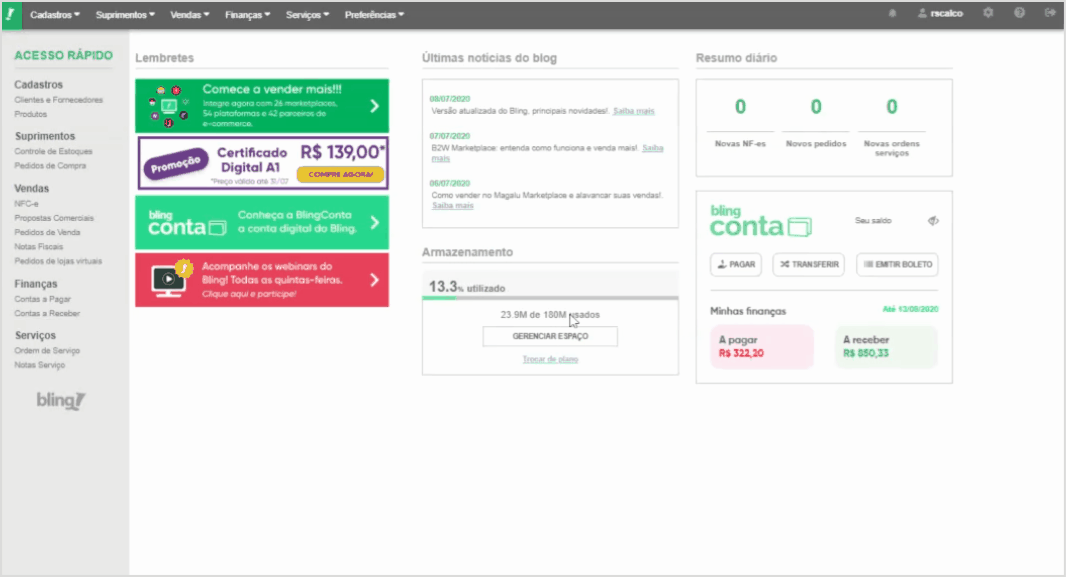Open NFC-e in the sidebar
The height and width of the screenshot is (577, 1066).
click(27, 204)
